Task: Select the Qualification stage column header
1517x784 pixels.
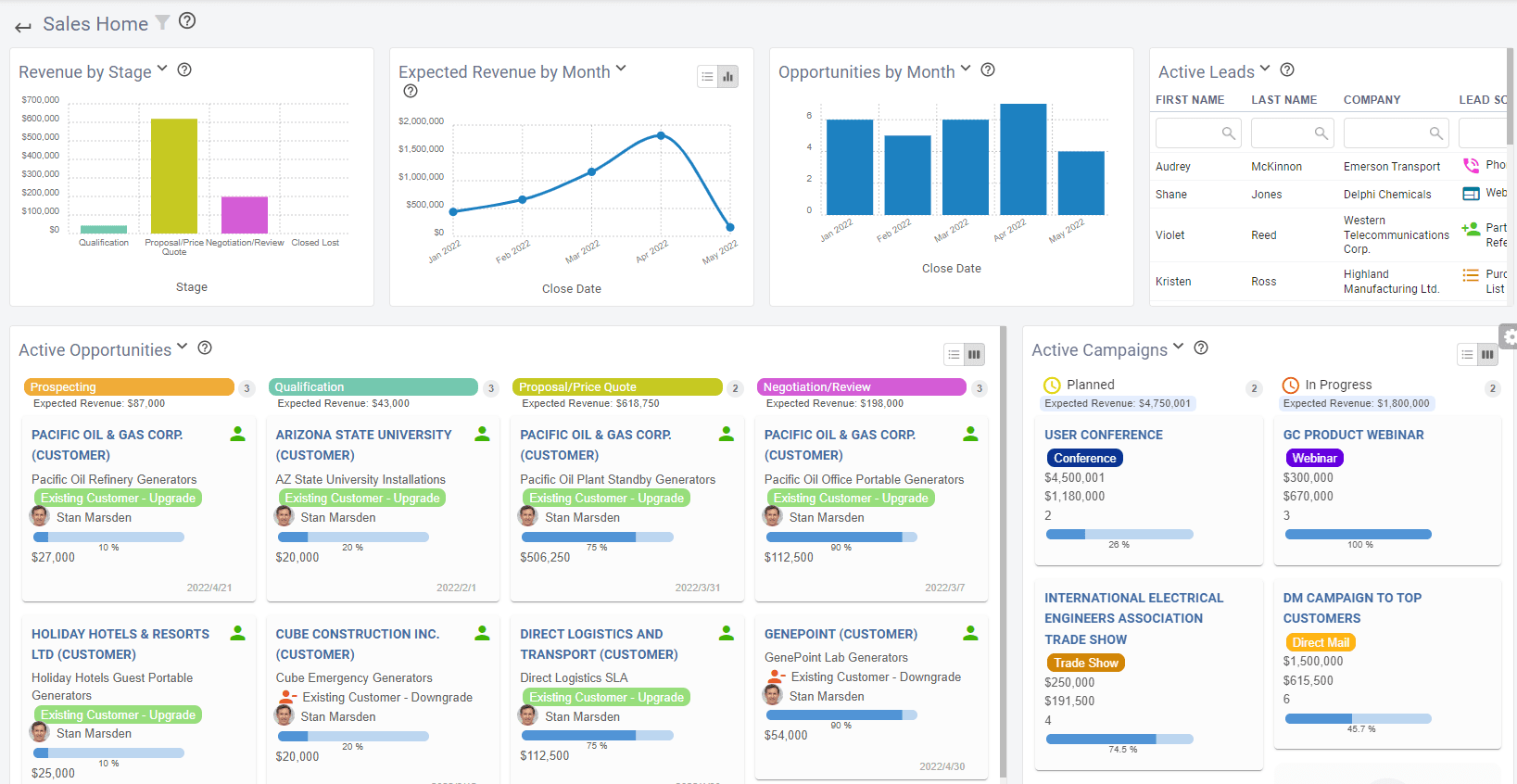Action: pos(373,386)
